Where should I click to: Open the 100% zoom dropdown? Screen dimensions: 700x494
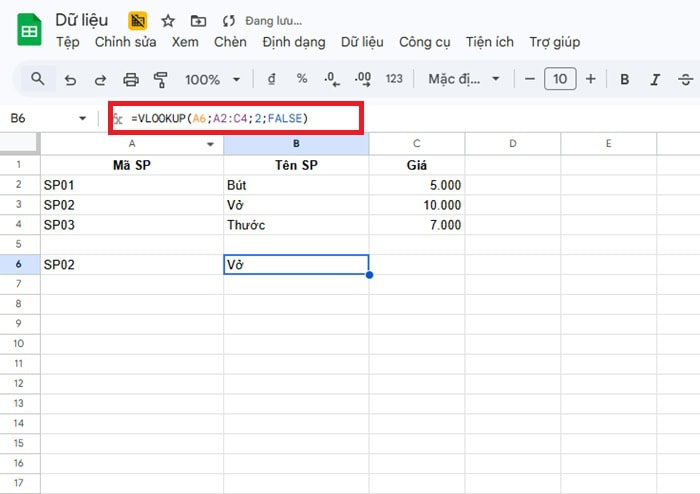click(x=212, y=79)
